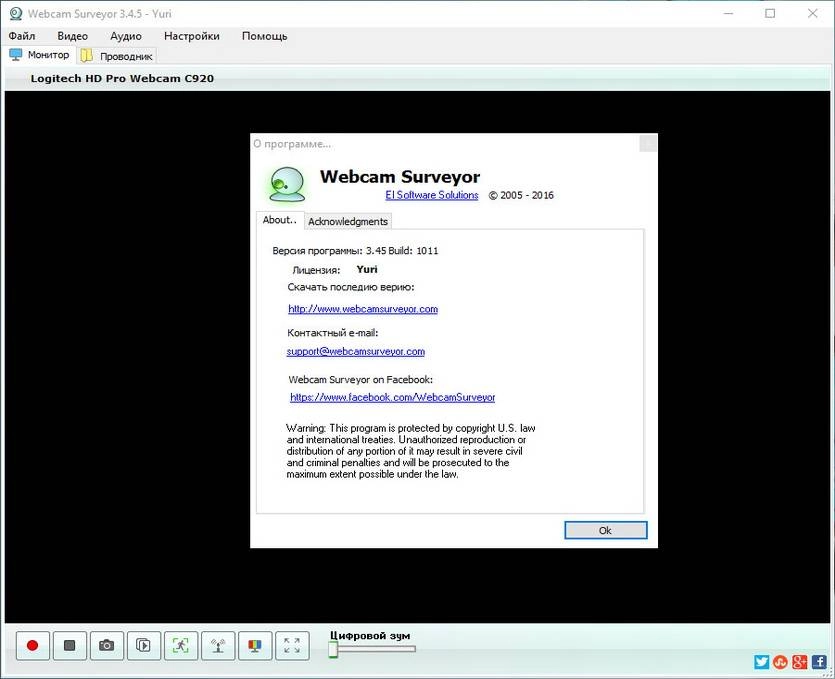This screenshot has height=679, width=835.
Task: Maximize the Webcam Surveyor window
Action: pos(770,13)
